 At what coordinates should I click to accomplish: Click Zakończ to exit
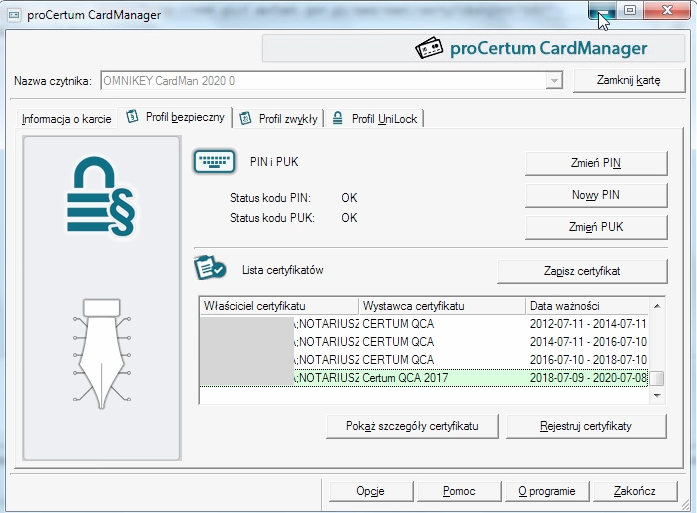635,491
